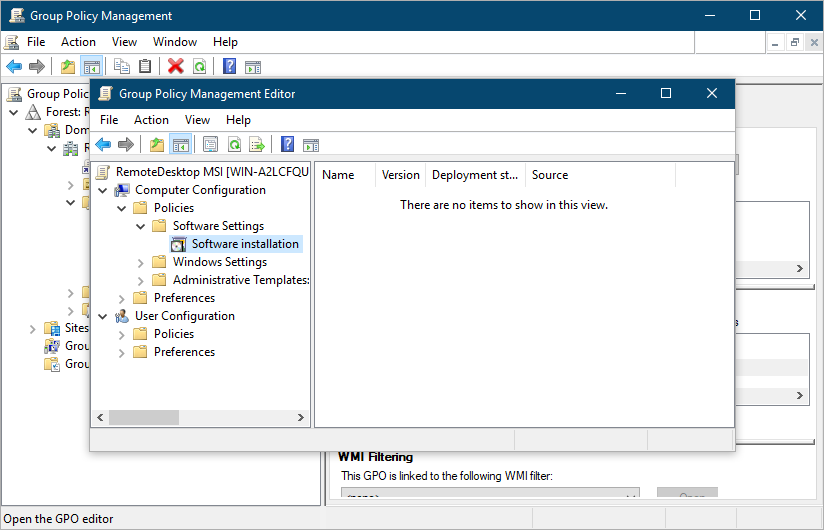Collapse the Software Settings folder

[141, 226]
